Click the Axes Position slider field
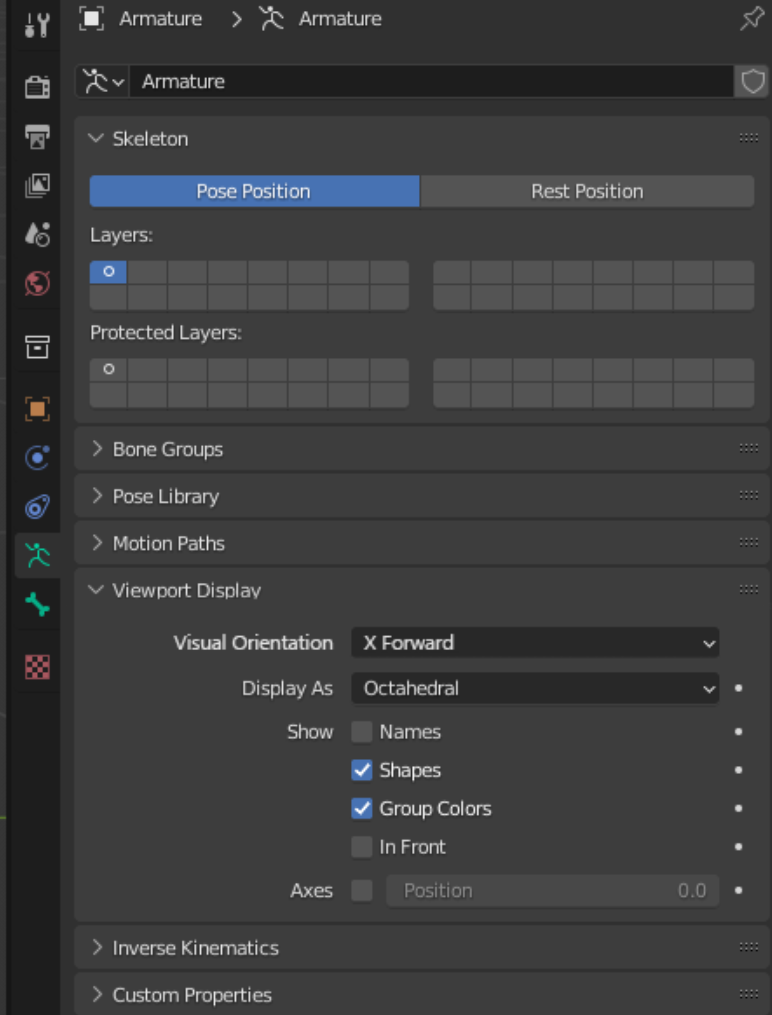This screenshot has height=1015, width=772. [x=553, y=891]
